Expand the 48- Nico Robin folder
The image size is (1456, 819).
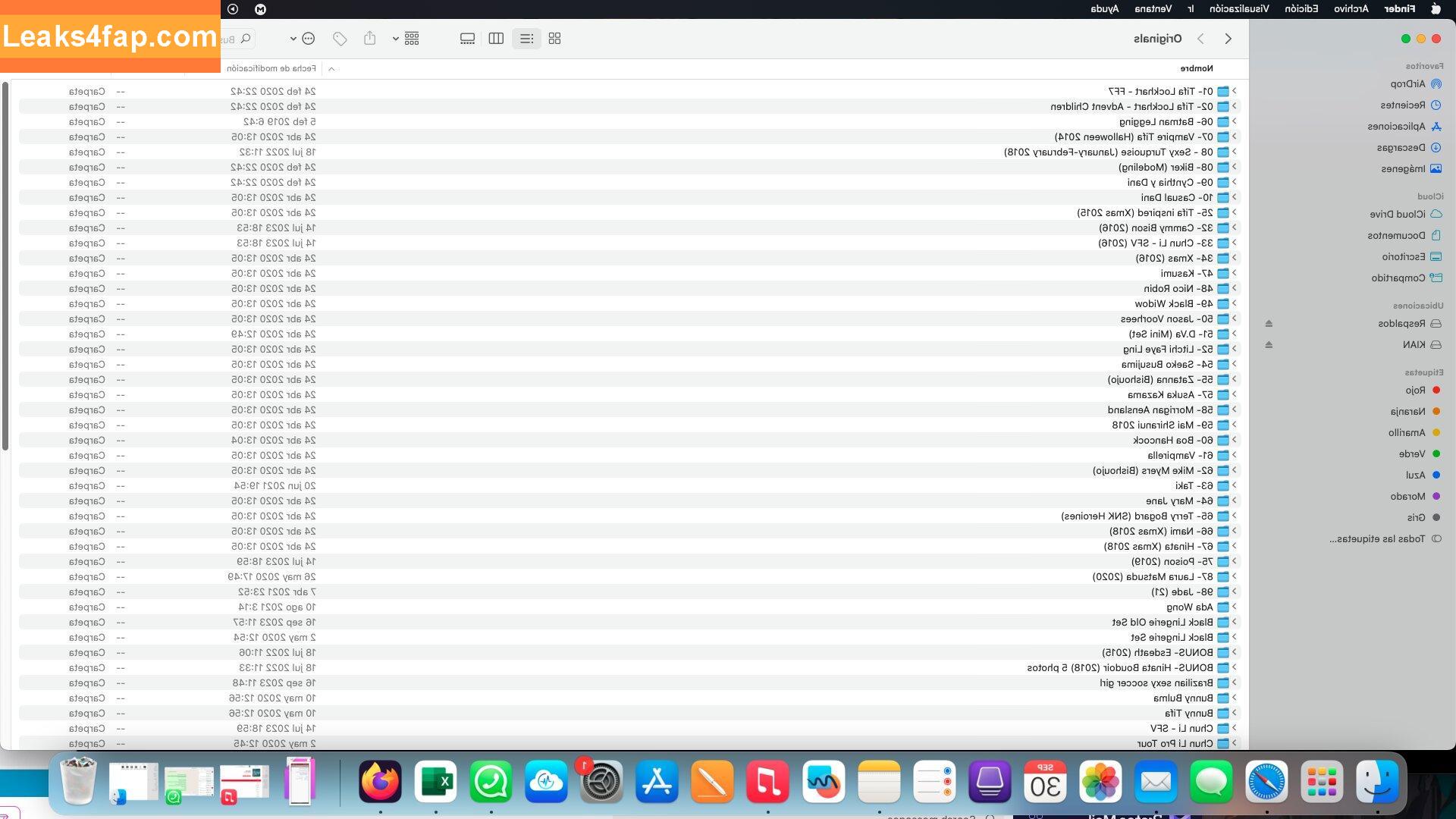[1234, 288]
